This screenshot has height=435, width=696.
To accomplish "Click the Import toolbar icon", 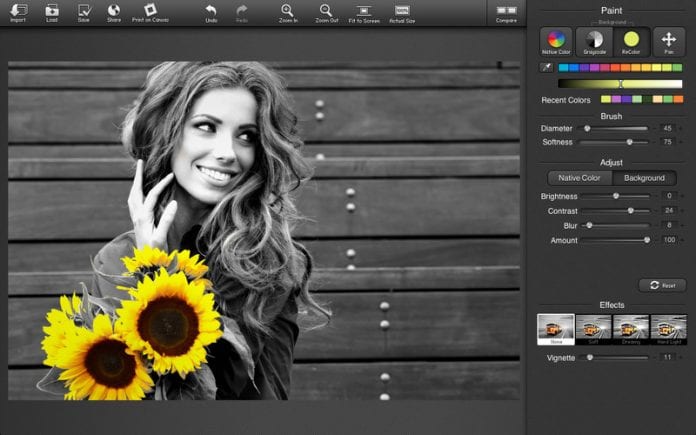I will (x=18, y=11).
